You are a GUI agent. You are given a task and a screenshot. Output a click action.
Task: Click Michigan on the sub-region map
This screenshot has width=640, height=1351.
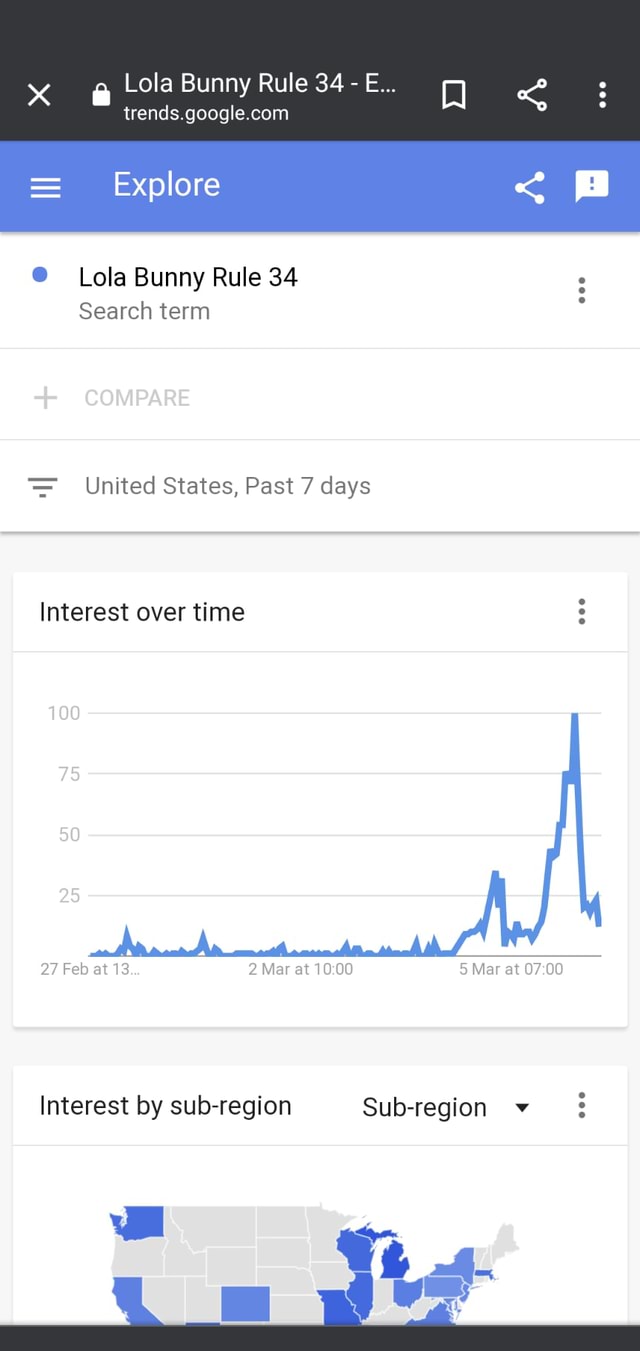[396, 1262]
